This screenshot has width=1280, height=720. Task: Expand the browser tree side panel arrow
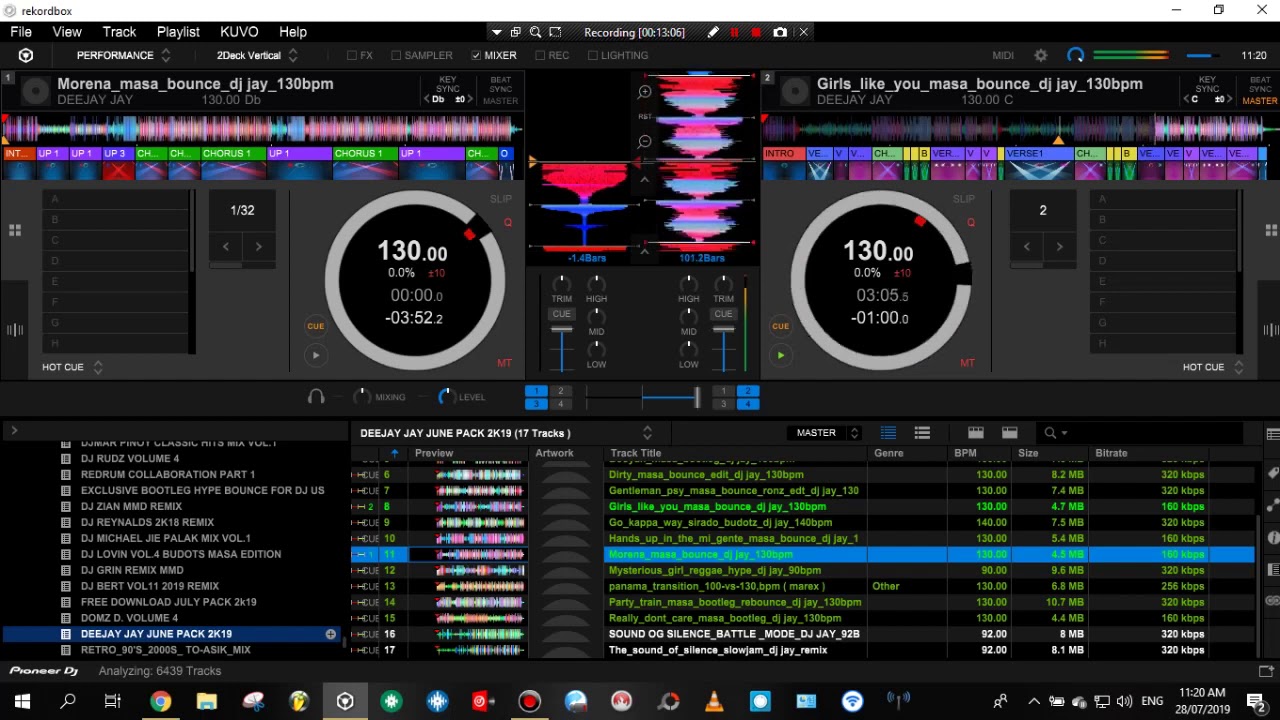tap(14, 431)
